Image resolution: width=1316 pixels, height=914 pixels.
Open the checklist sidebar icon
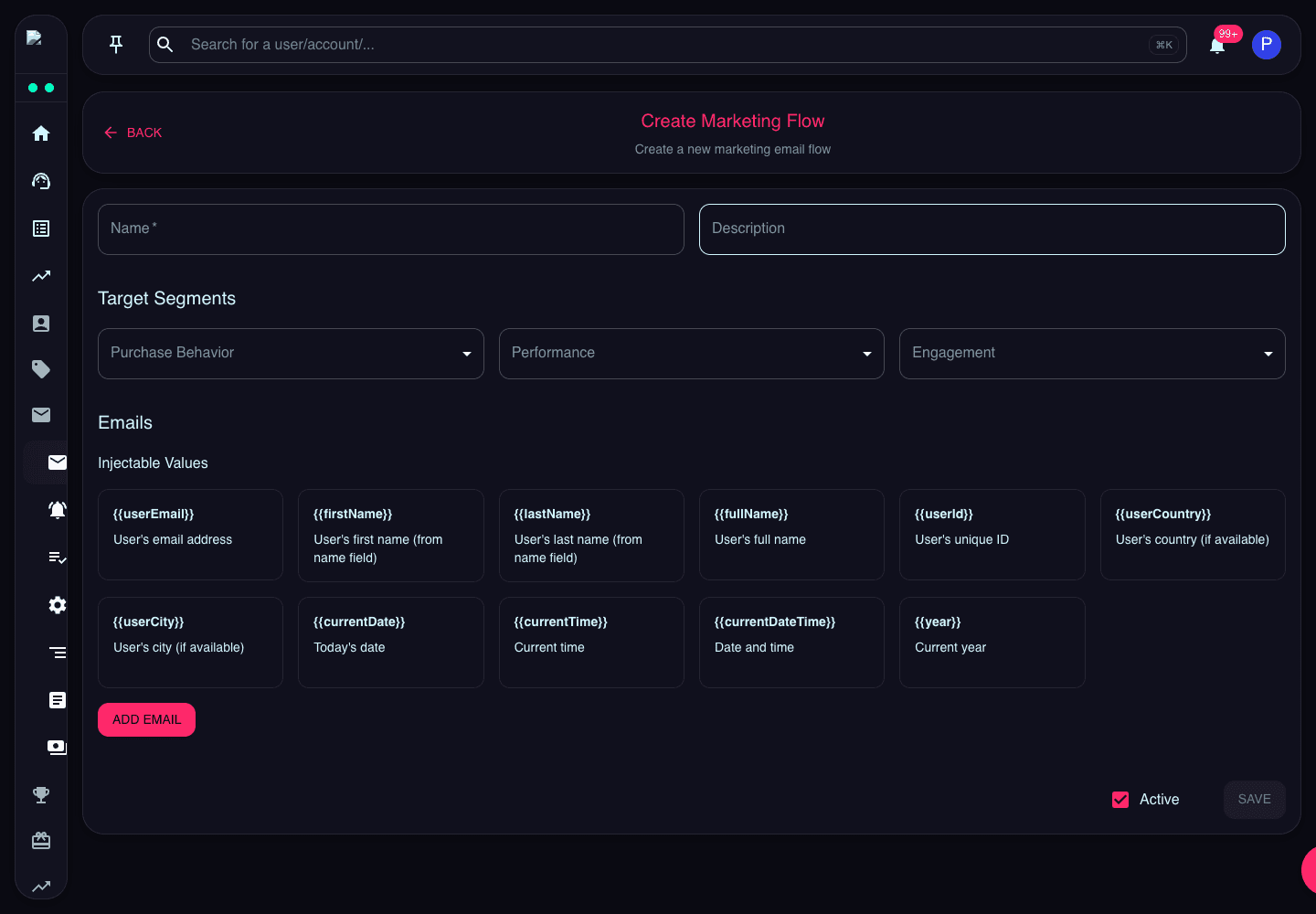[x=58, y=558]
